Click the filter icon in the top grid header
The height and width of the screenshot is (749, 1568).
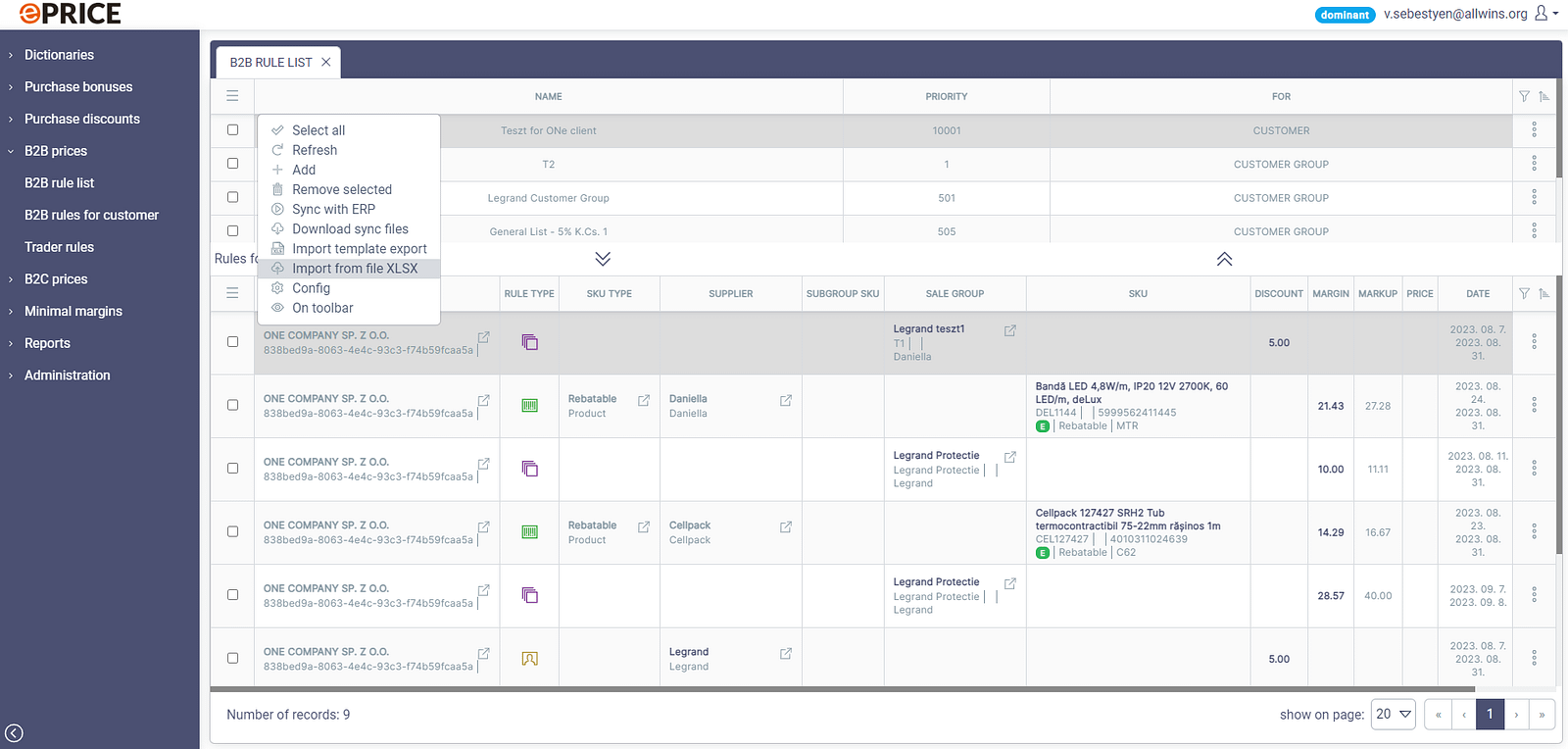click(x=1524, y=96)
